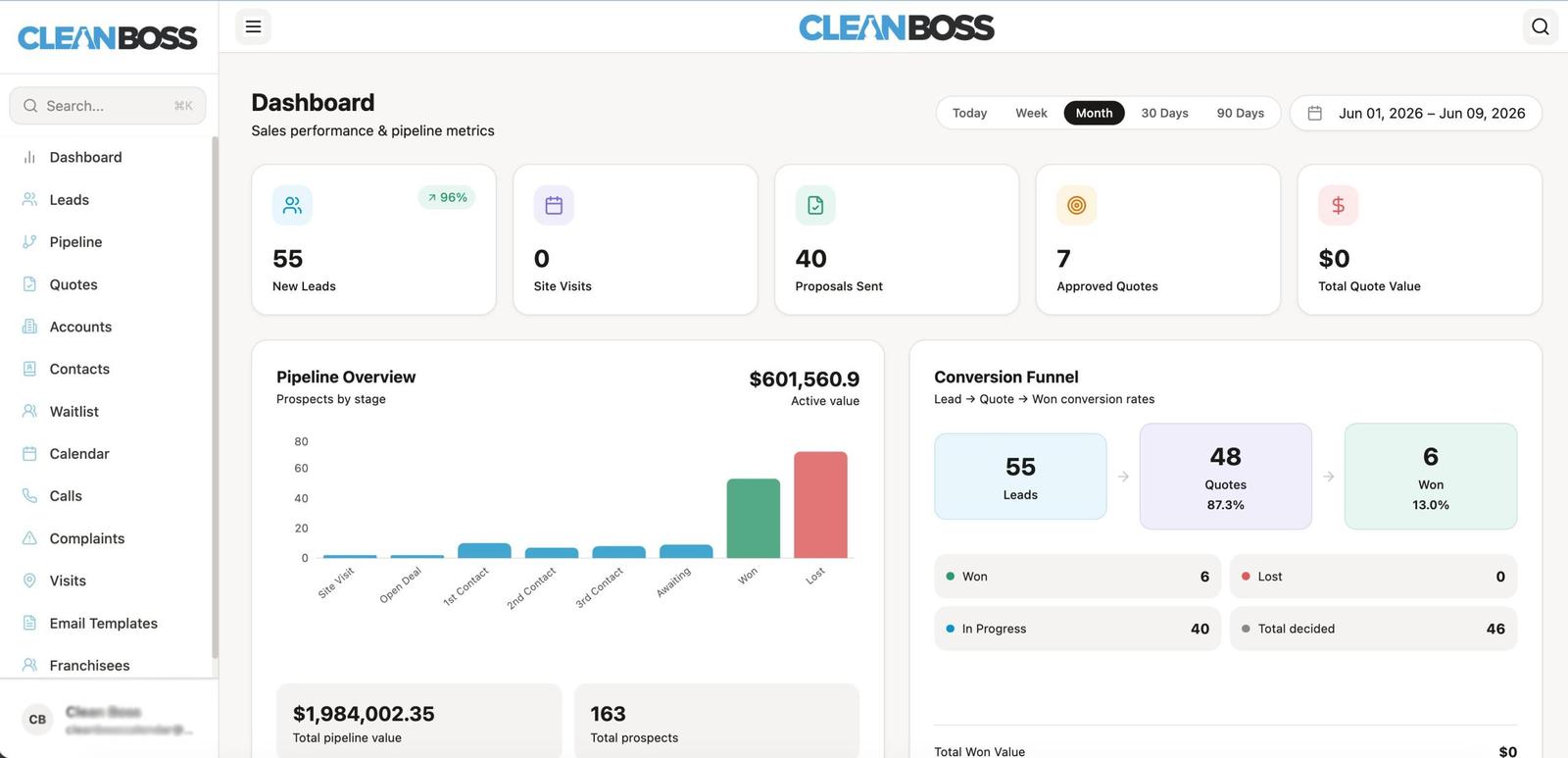Screen dimensions: 1568x758
Task: Click the Site Visits card calendar icon
Action: pyautogui.click(x=554, y=205)
